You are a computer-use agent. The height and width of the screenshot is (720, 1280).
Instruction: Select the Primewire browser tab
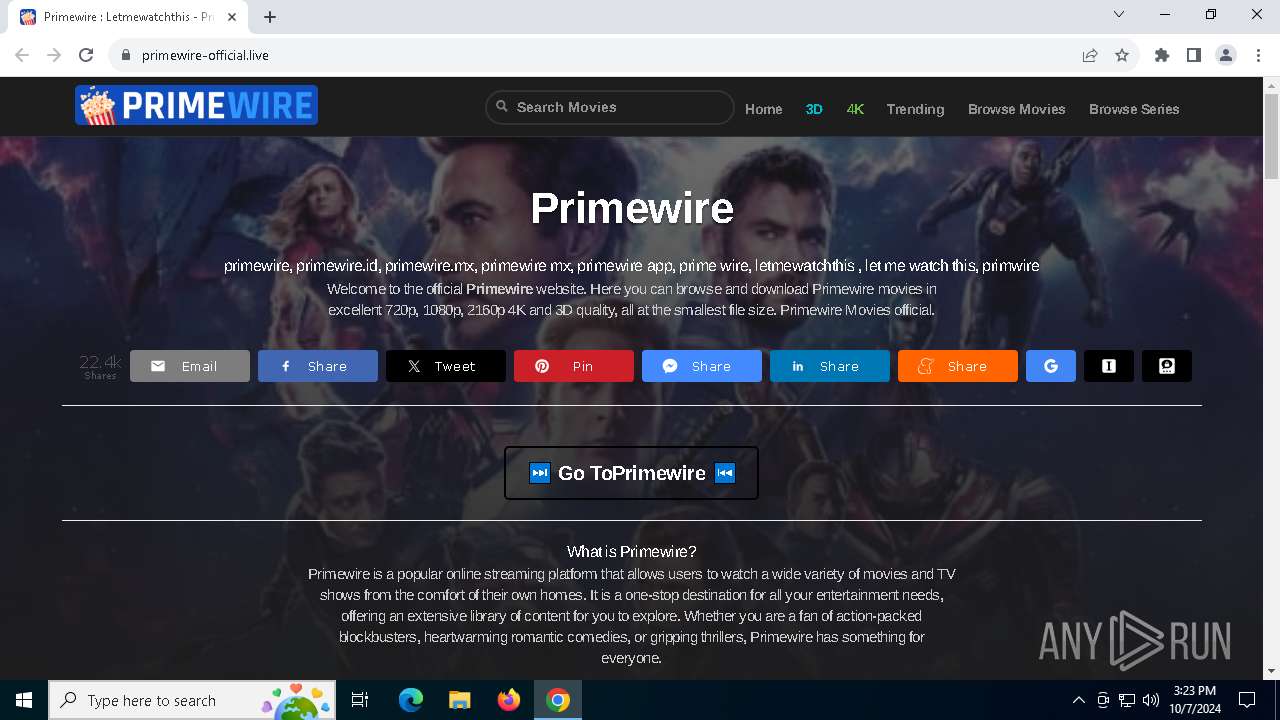(128, 17)
